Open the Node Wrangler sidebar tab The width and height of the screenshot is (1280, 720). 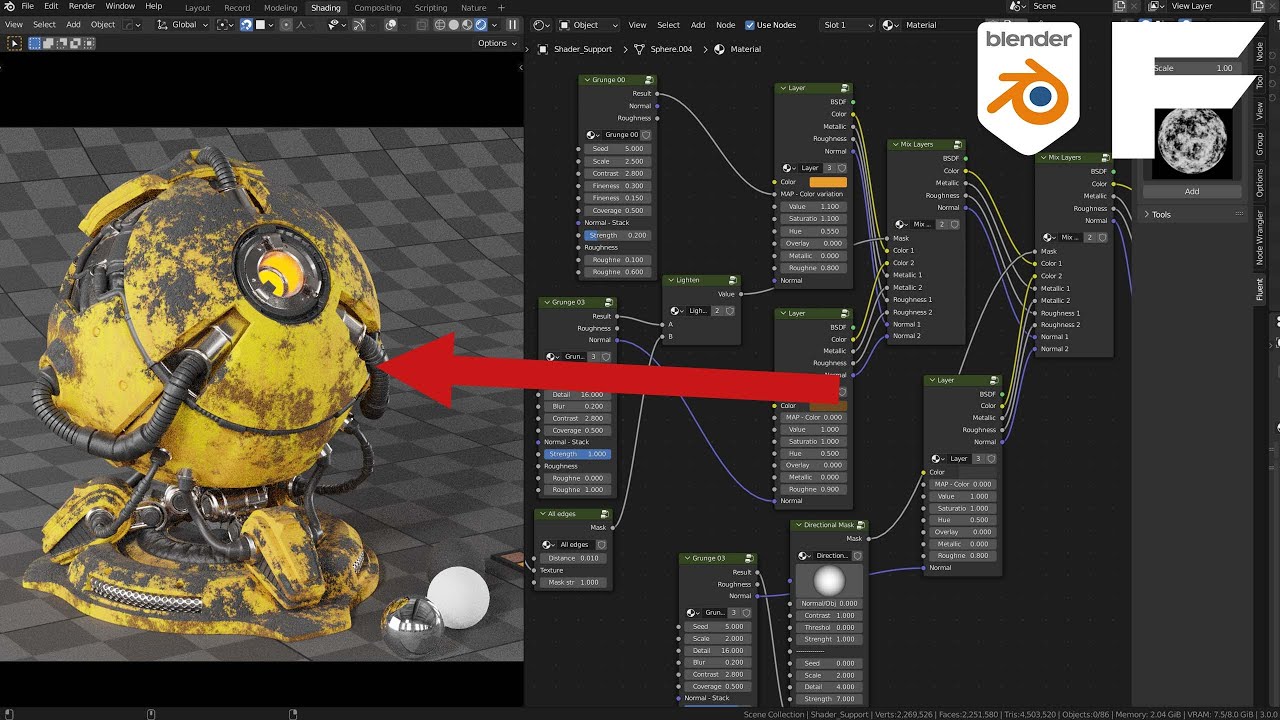coord(1260,238)
